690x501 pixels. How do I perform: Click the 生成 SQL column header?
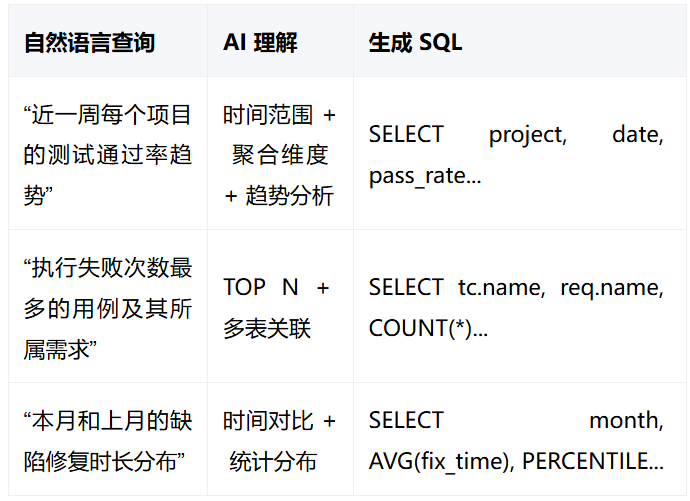pos(519,42)
